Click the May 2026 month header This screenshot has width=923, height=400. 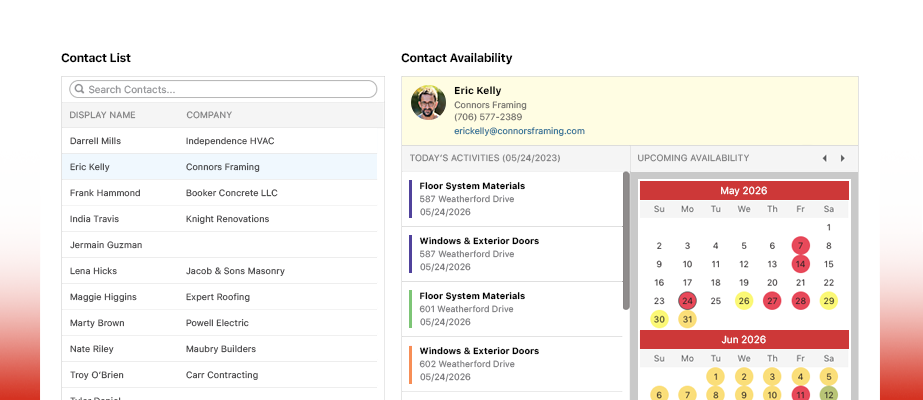coord(744,191)
